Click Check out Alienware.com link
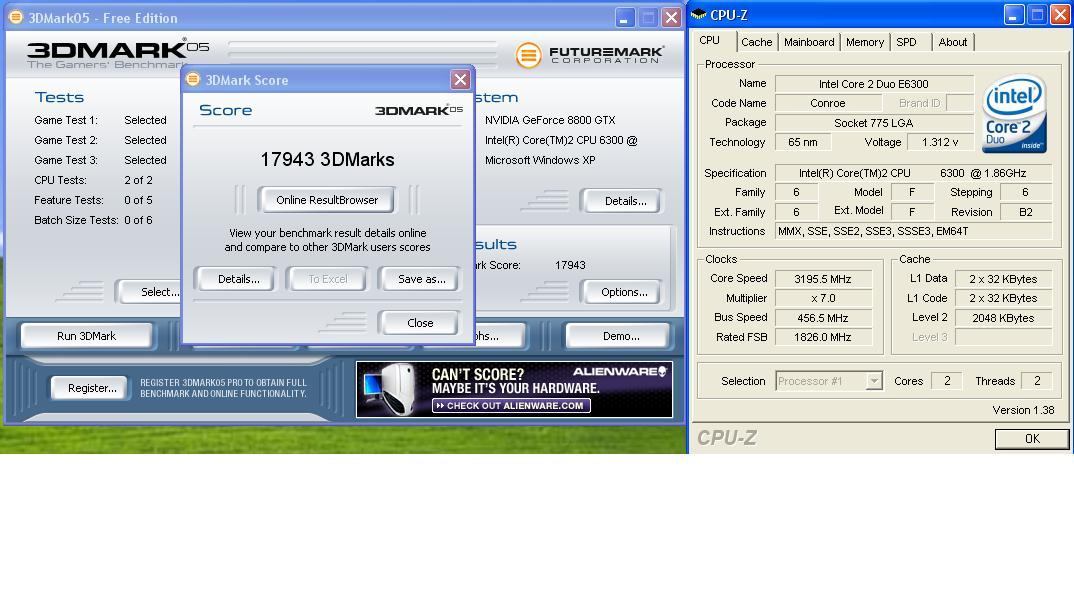Viewport: 1074px width, 600px height. [x=511, y=405]
